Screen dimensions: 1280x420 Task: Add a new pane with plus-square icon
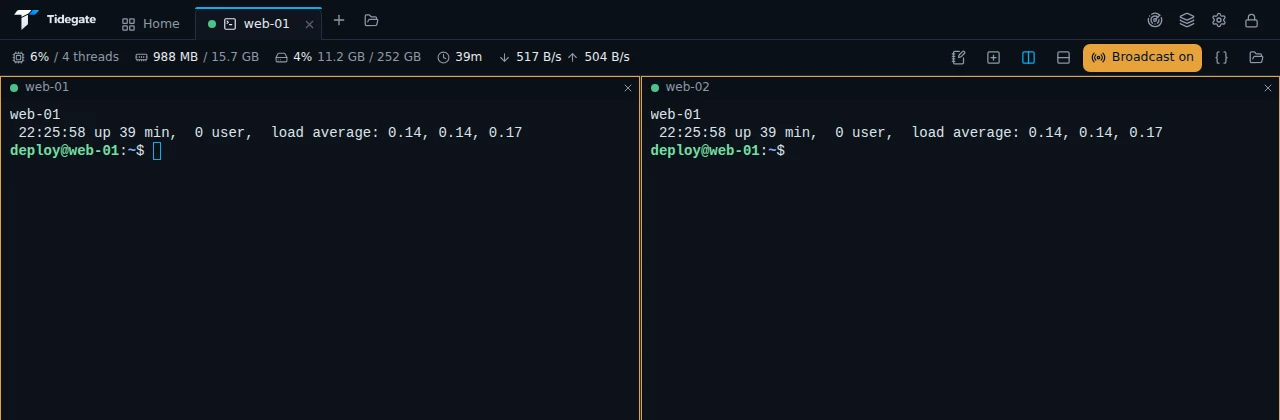(x=993, y=58)
